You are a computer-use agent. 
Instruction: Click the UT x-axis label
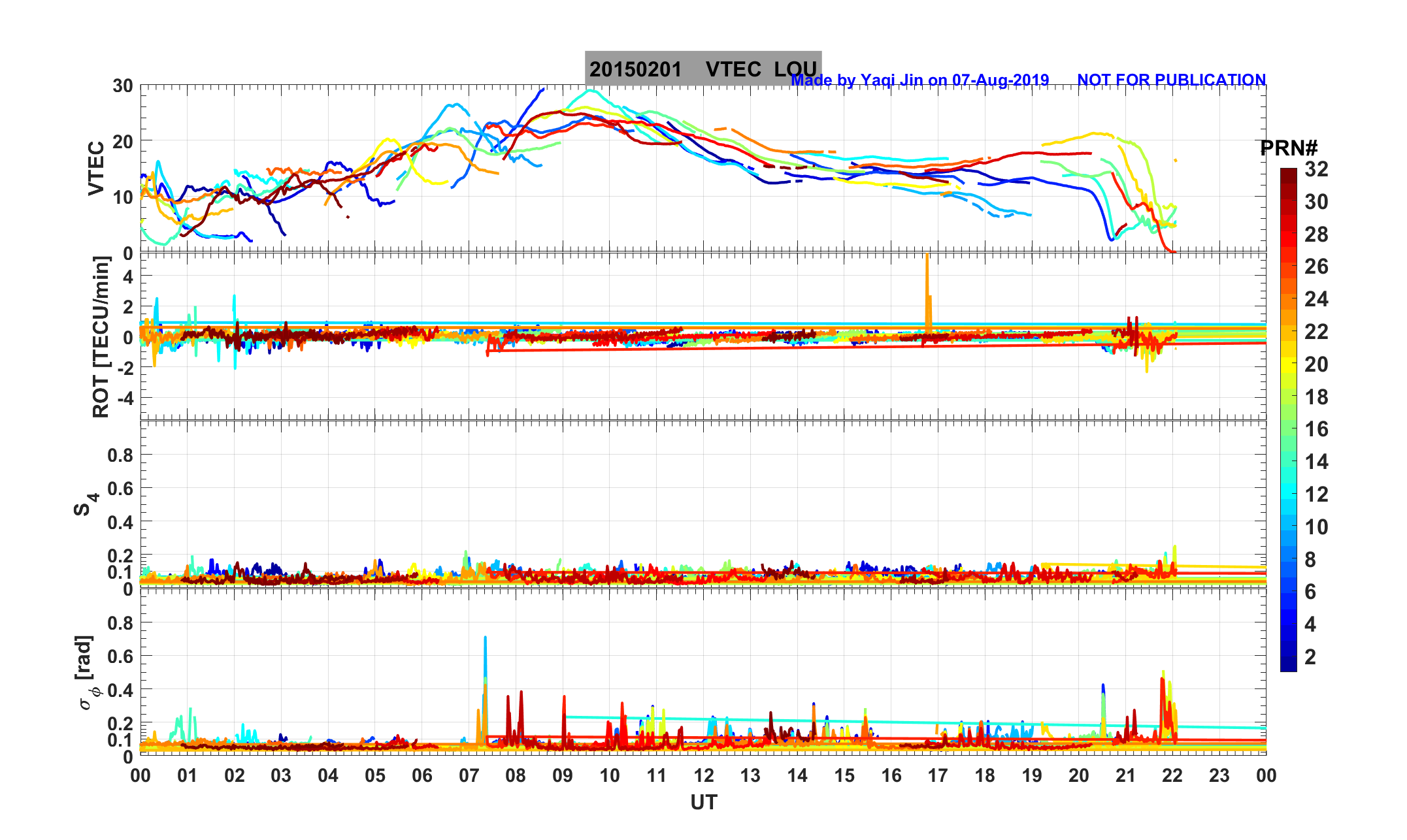(x=703, y=802)
